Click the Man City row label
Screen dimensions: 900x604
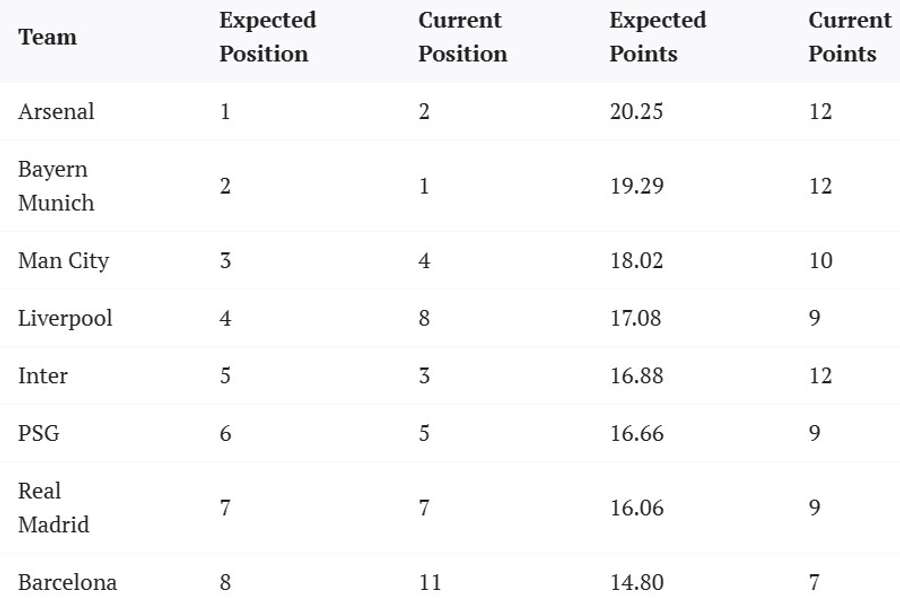click(63, 261)
